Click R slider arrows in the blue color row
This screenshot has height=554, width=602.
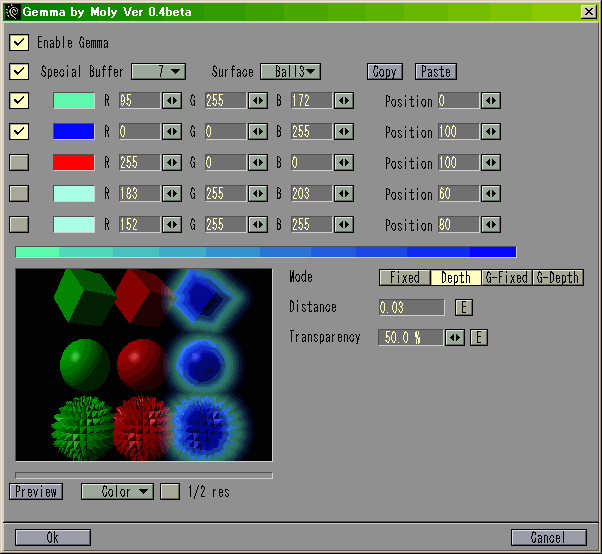(x=172, y=132)
